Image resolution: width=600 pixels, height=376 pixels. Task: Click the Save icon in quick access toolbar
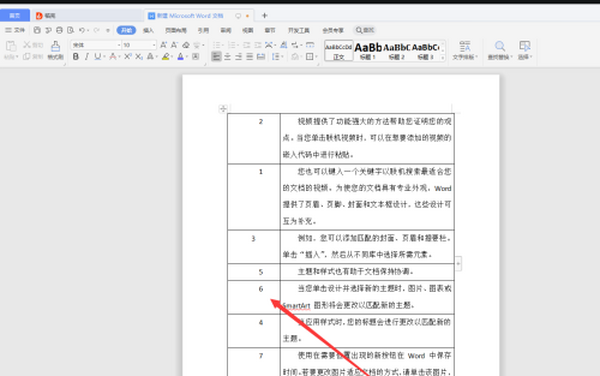[37, 30]
